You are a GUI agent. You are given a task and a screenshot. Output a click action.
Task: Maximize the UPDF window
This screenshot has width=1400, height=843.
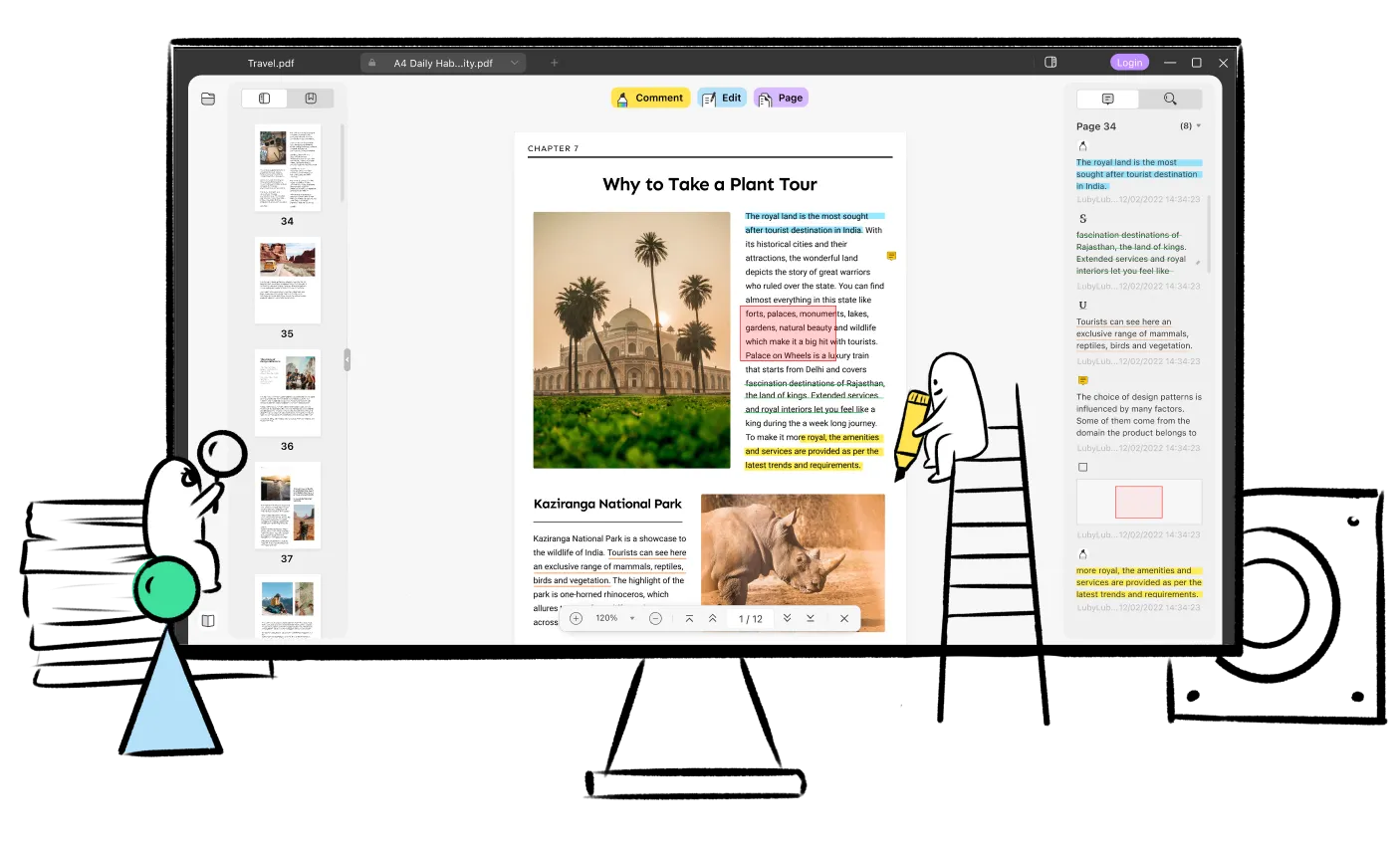(x=1197, y=63)
